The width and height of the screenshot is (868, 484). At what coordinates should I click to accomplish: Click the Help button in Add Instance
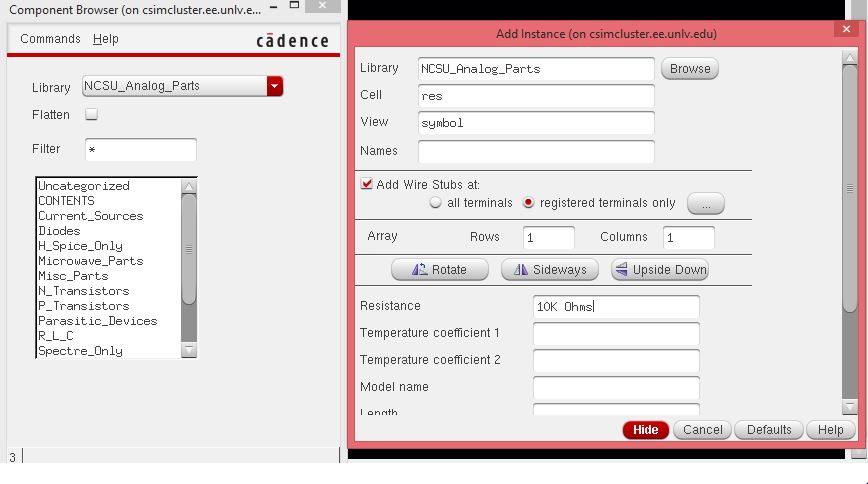(830, 430)
